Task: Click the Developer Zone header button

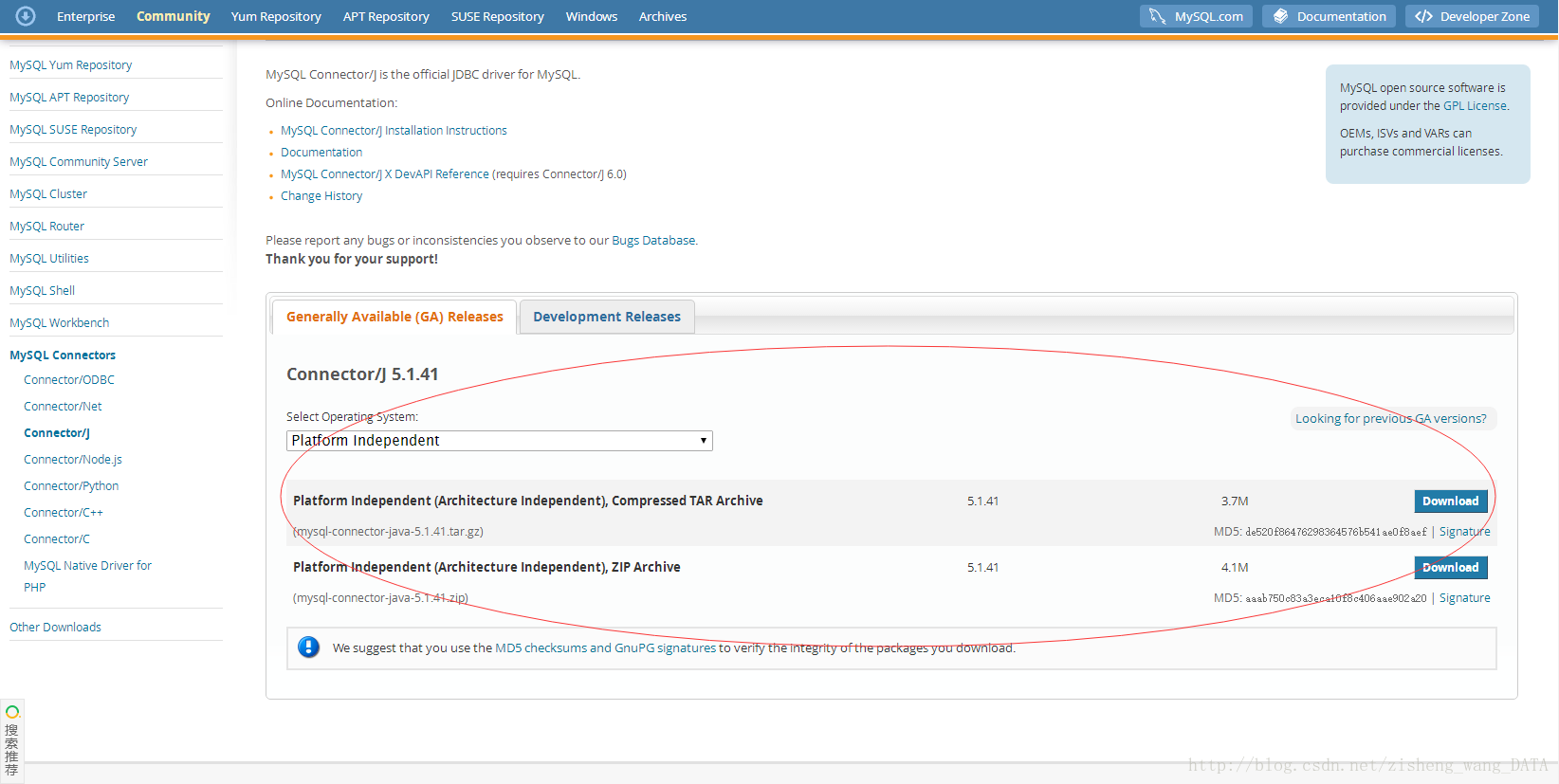Action: click(x=1472, y=16)
